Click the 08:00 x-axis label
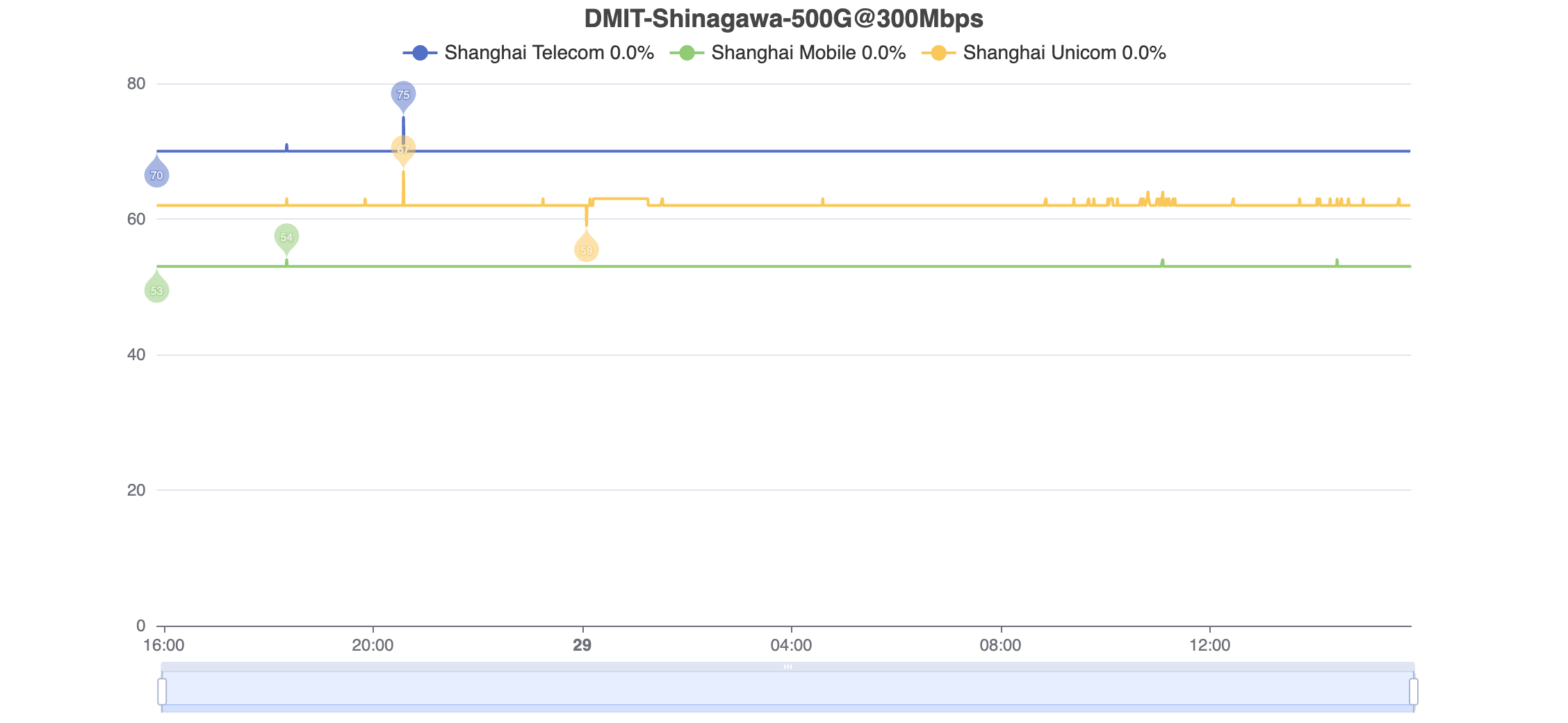 click(x=1000, y=645)
